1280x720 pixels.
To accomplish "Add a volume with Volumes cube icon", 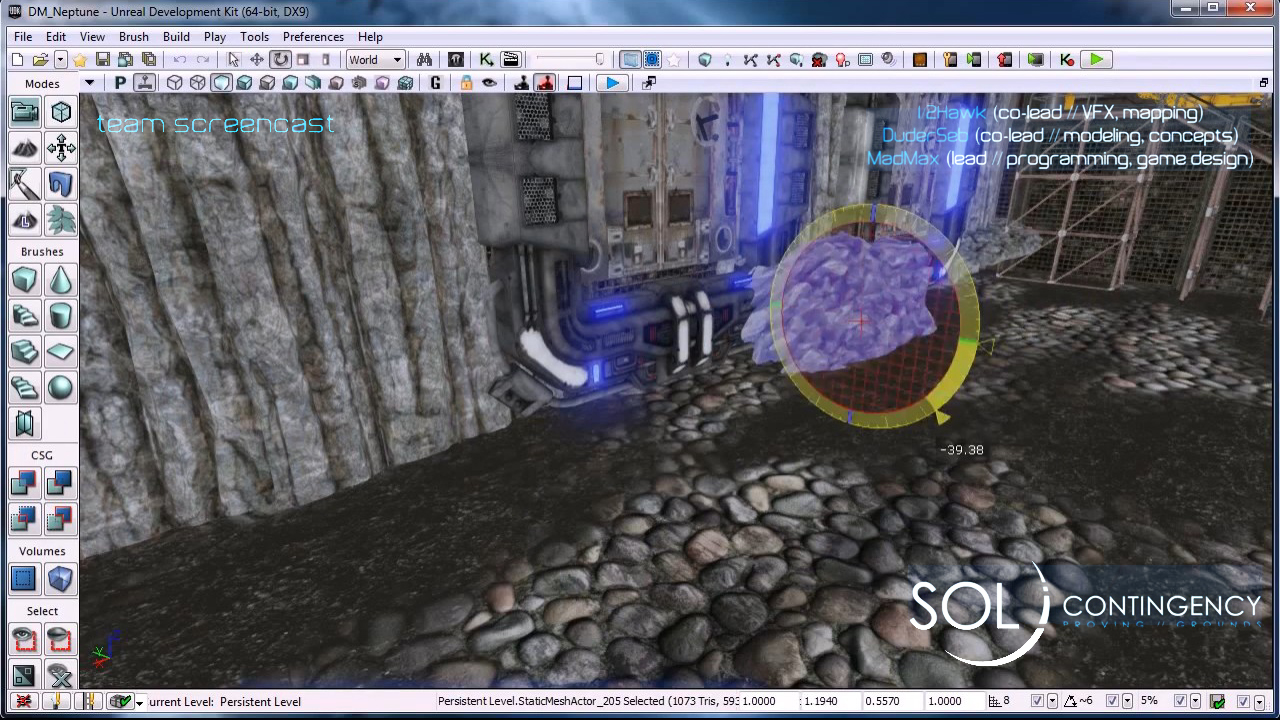I will [61, 579].
